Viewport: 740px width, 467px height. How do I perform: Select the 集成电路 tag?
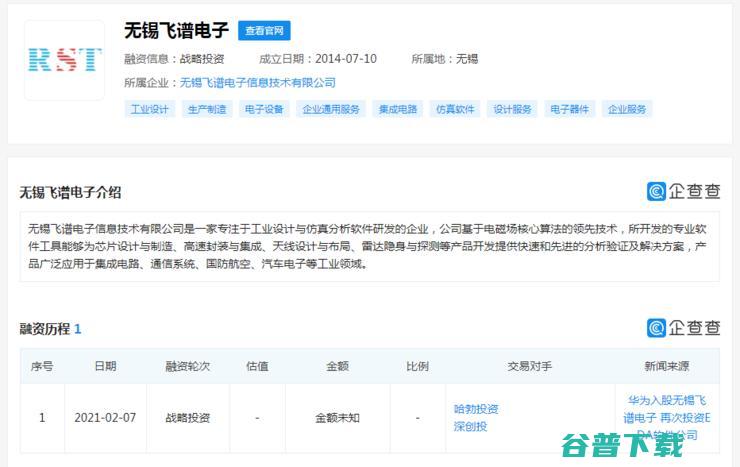pyautogui.click(x=398, y=109)
